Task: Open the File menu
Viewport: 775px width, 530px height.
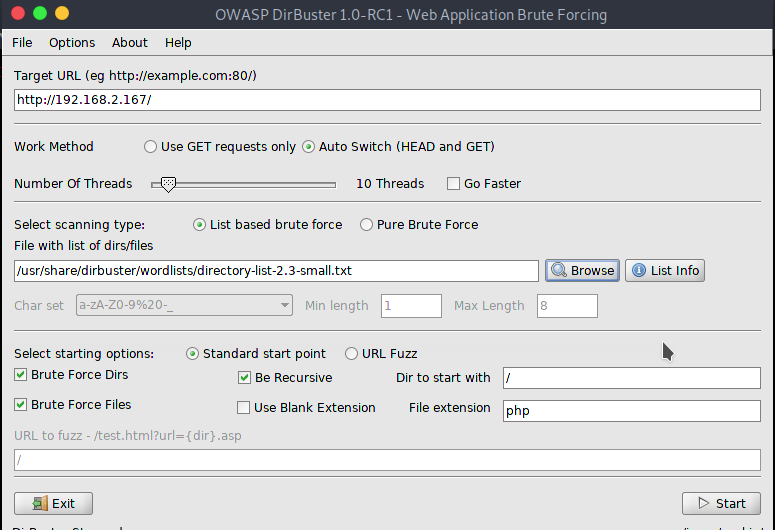Action: [22, 43]
